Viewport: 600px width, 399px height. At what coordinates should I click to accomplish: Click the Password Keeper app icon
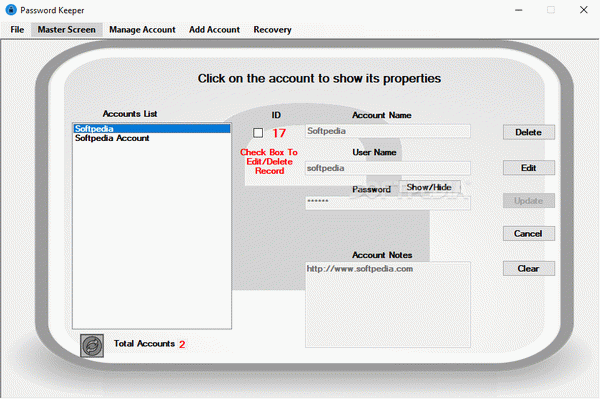11,10
